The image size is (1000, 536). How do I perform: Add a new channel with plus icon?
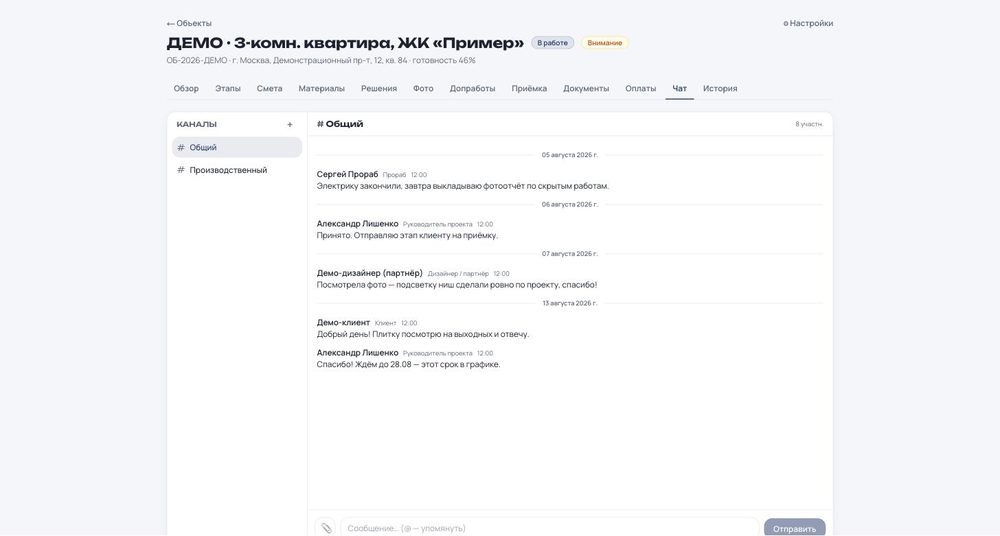coord(290,124)
